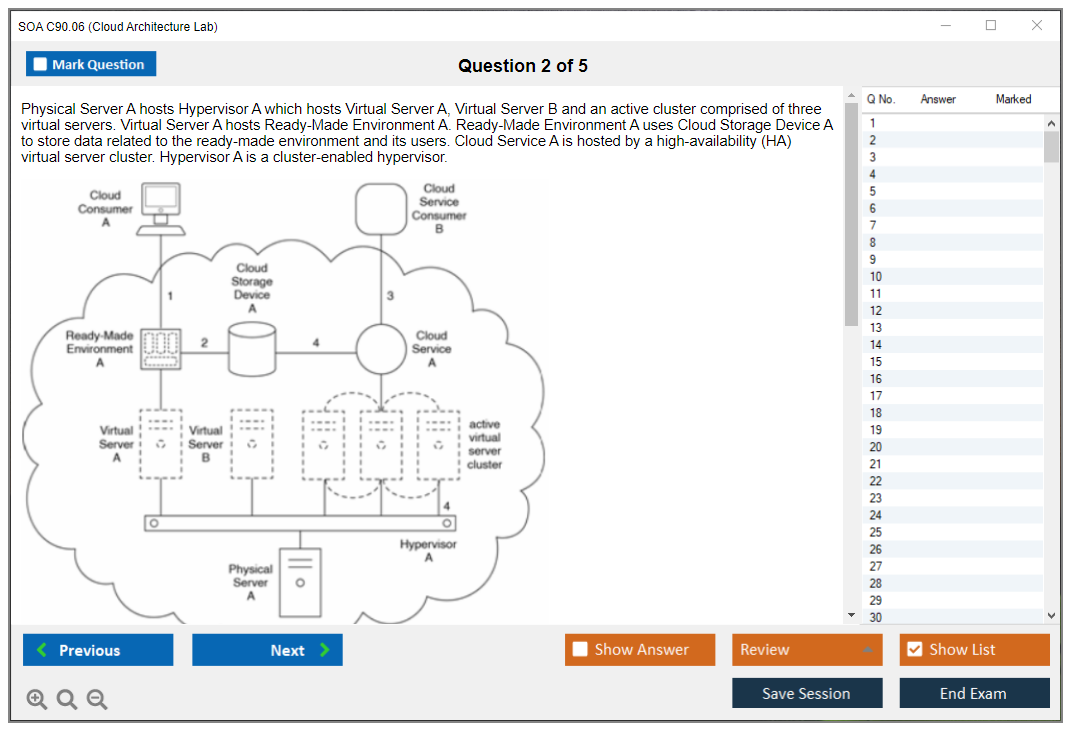The width and height of the screenshot is (1075, 735).
Task: Return to the Previous question
Action: [x=98, y=650]
